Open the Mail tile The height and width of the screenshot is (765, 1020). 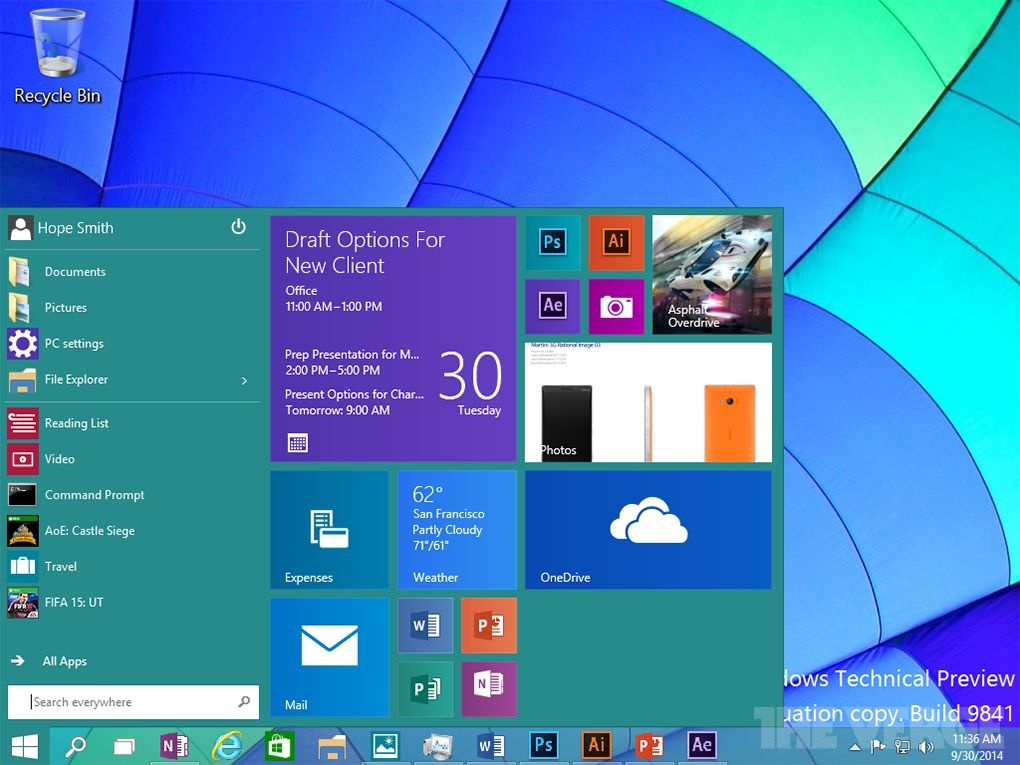tap(329, 657)
